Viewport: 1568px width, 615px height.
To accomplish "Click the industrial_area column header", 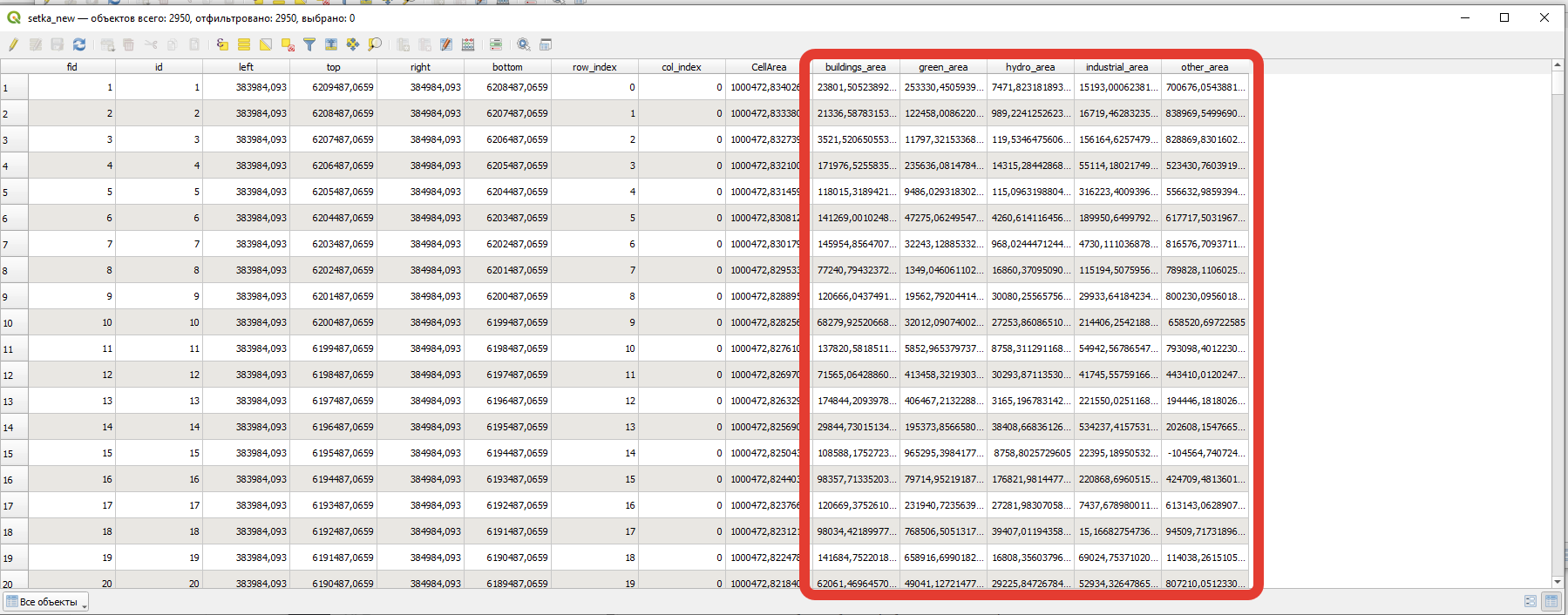I will (x=1117, y=67).
